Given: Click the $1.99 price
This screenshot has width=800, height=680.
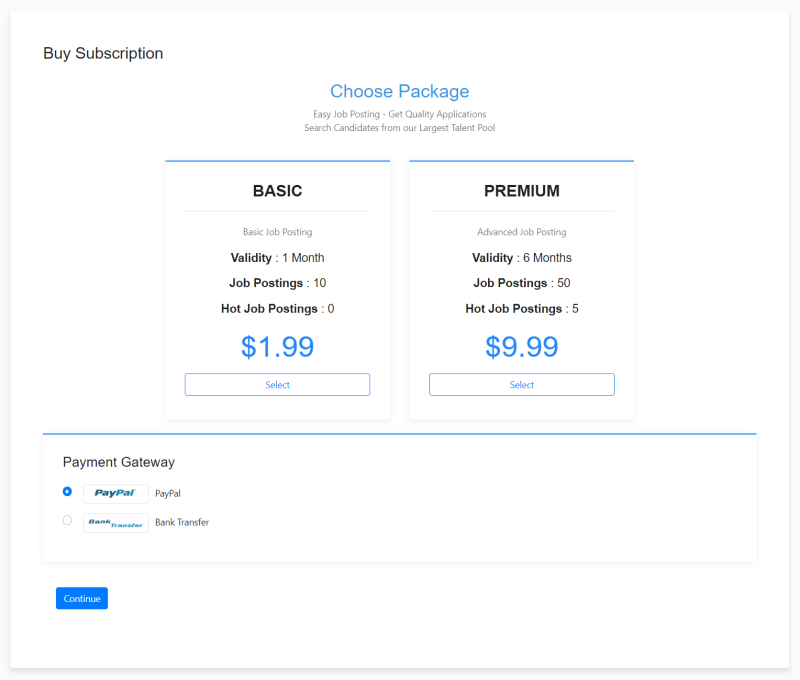Looking at the screenshot, I should 278,347.
